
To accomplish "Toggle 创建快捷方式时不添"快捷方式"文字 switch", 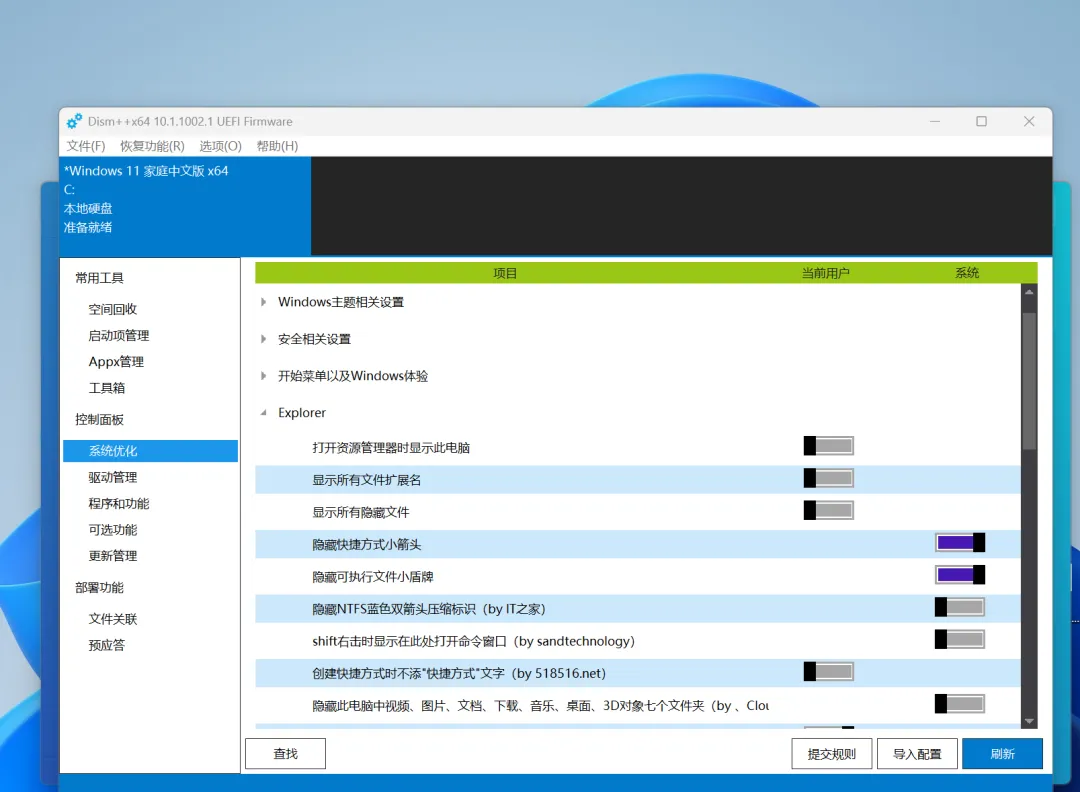I will (x=829, y=671).
